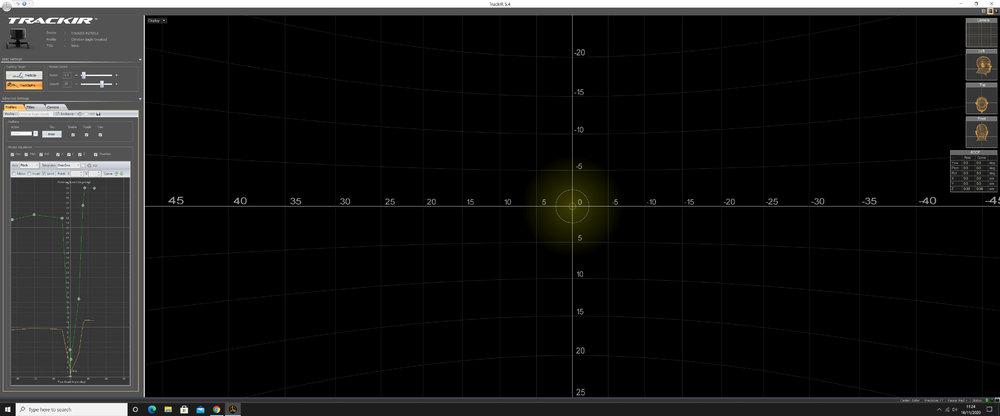Screen dimensions: 1000x416
Task: Open the Windows Start menu
Action: (8, 409)
